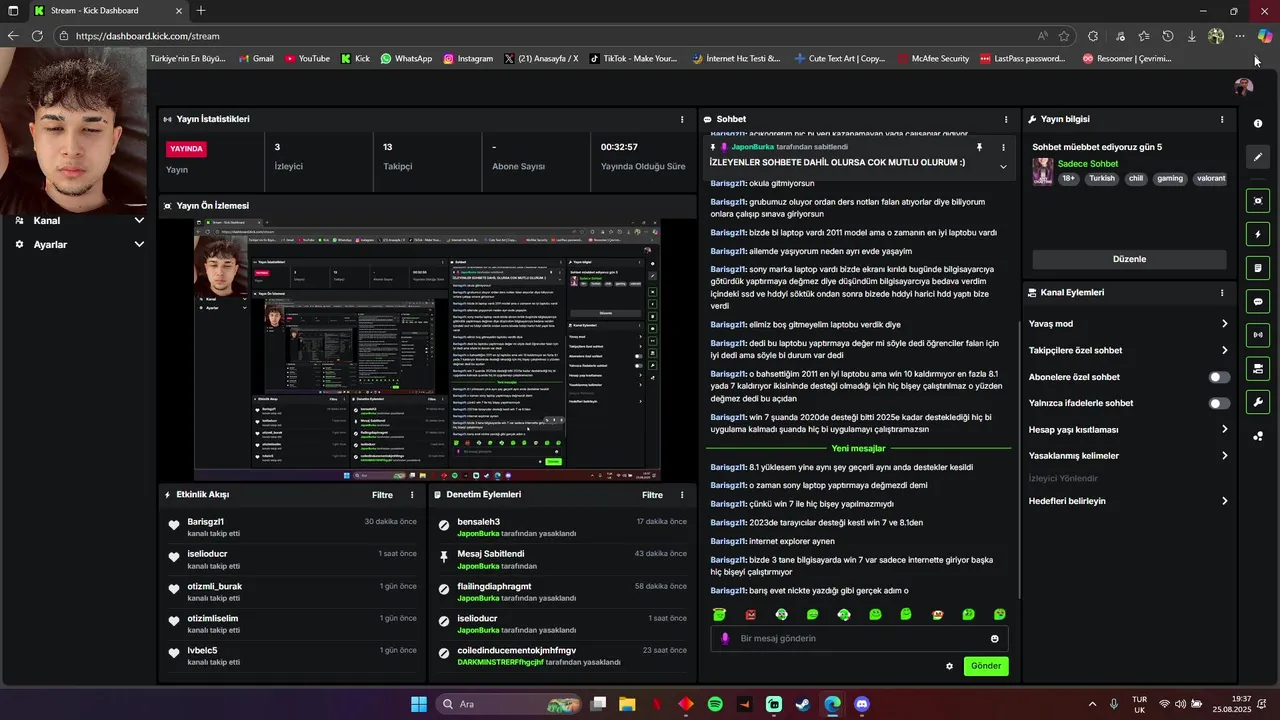Open Kanal Eylemleri panel options menu
Viewport: 1280px width, 720px height.
[x=1221, y=293]
